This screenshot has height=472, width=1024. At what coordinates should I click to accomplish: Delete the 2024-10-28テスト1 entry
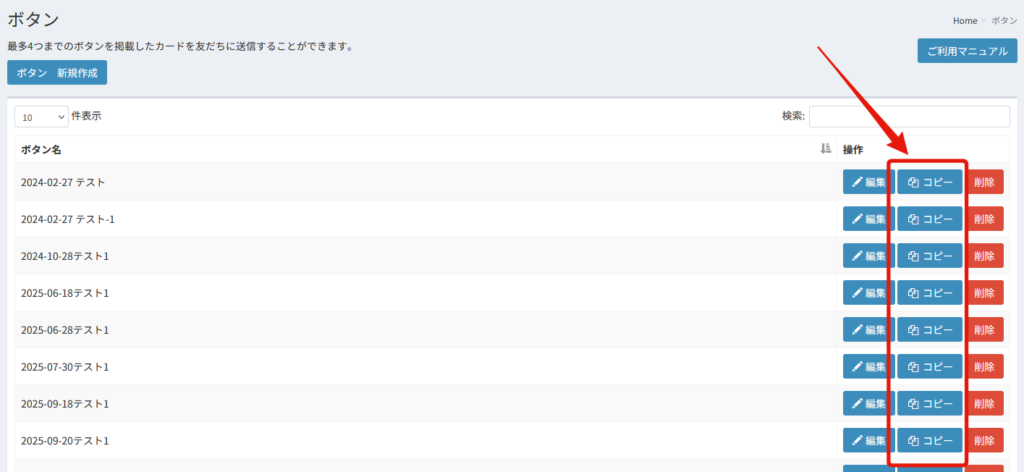point(984,256)
